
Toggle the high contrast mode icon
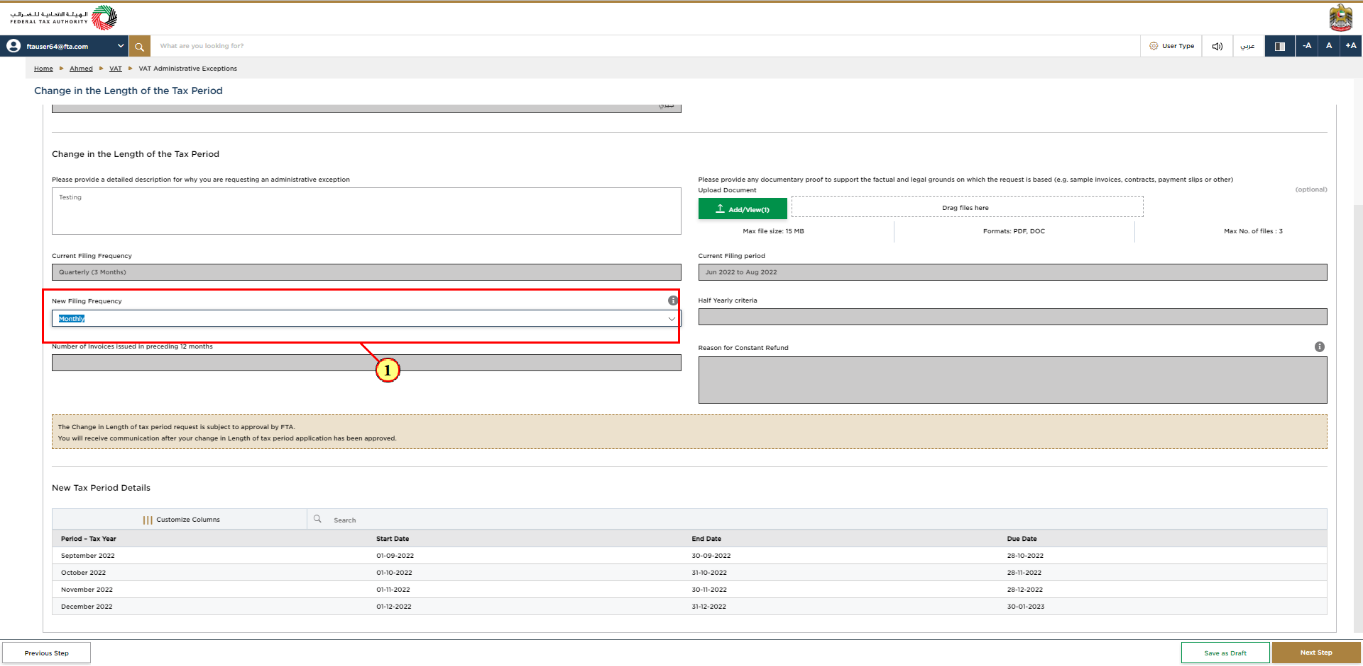coord(1279,46)
